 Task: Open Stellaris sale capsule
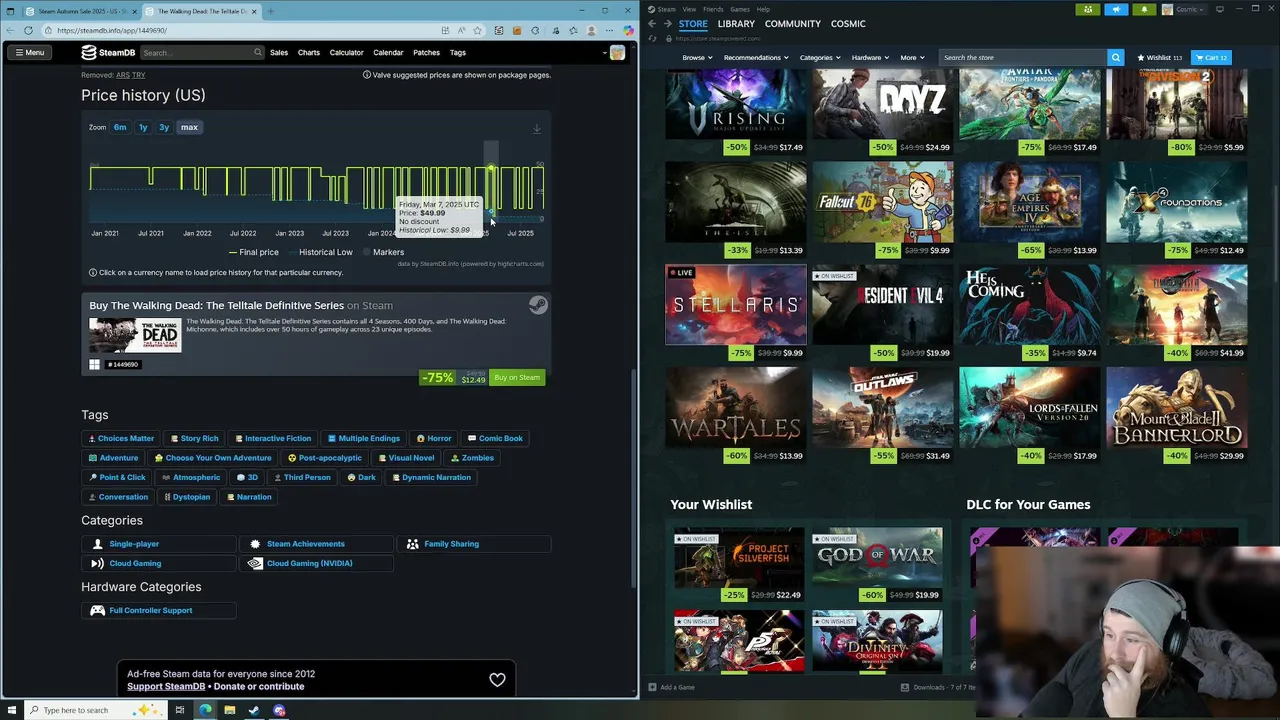736,313
